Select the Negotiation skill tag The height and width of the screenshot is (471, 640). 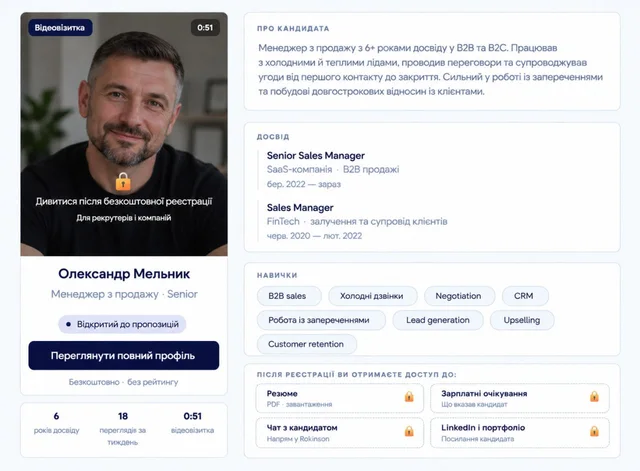(x=460, y=296)
